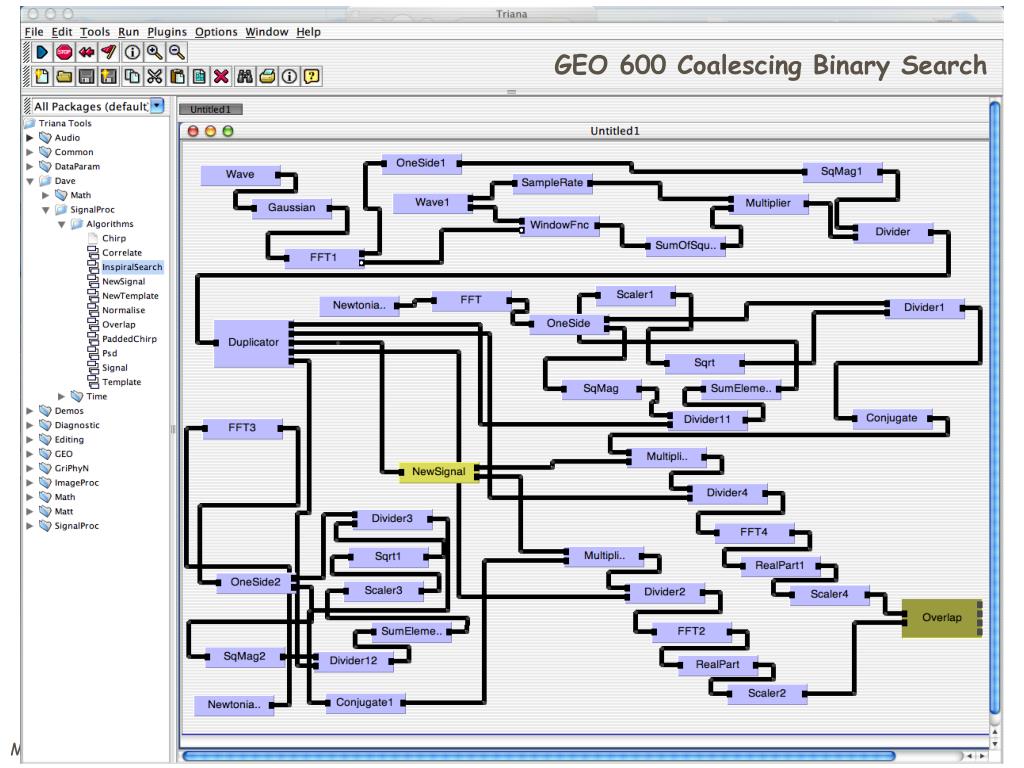1024x768 pixels.
Task: Open the Plugins menu
Action: [167, 31]
